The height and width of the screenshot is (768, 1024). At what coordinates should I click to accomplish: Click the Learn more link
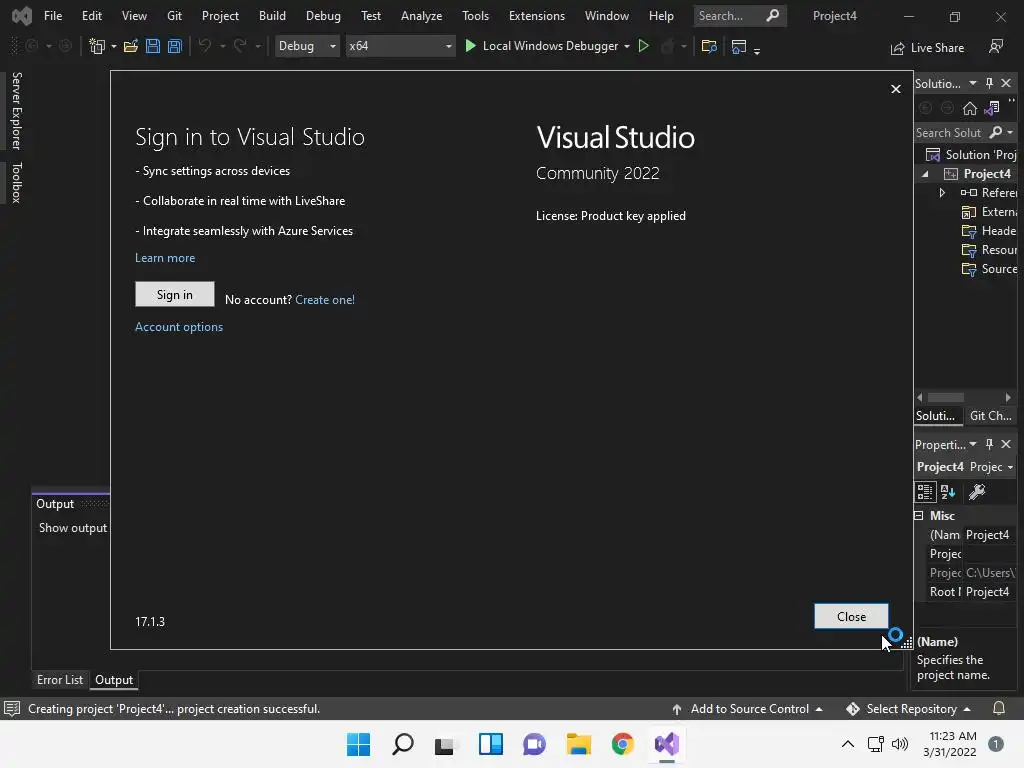165,258
